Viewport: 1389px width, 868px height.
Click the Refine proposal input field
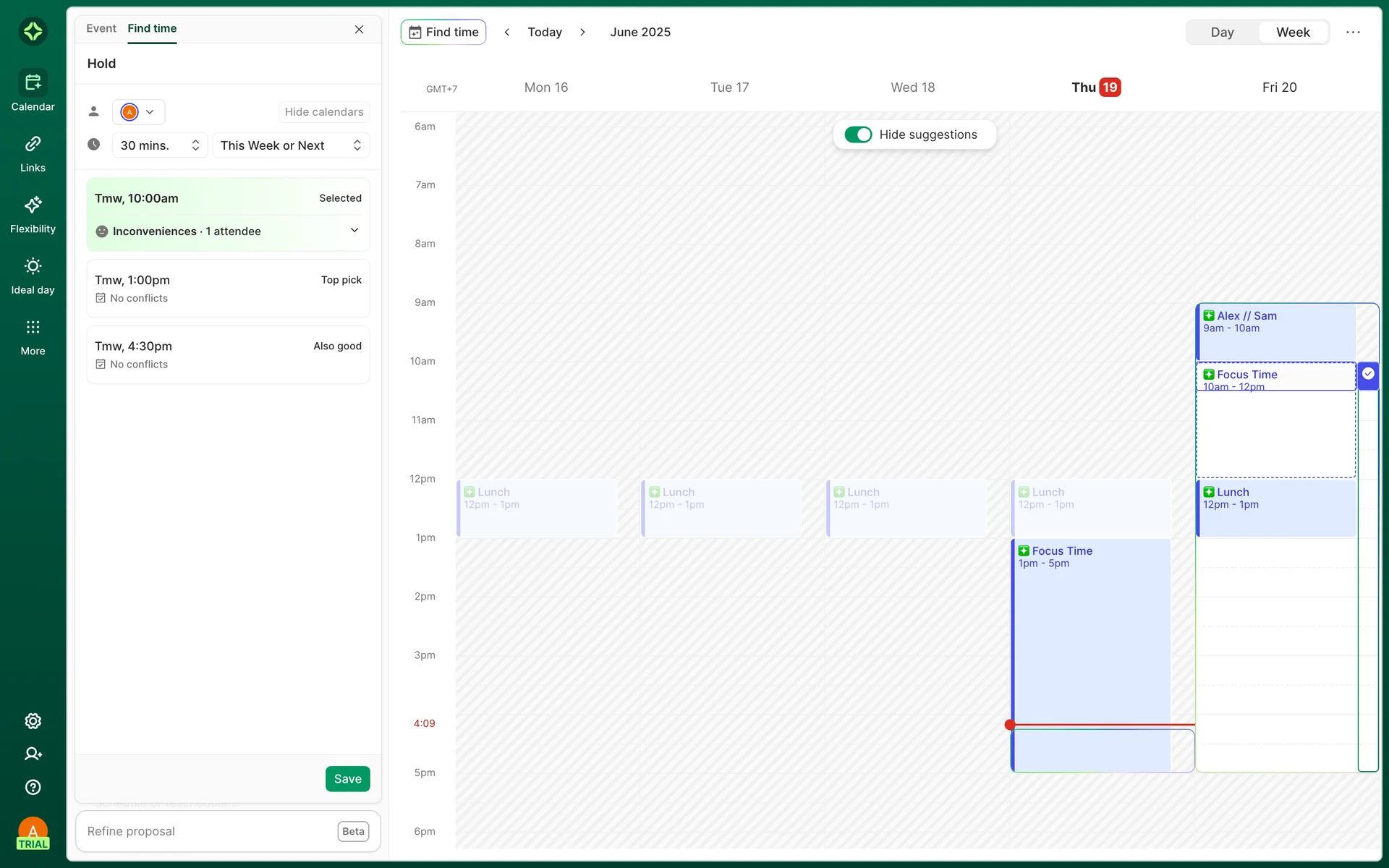pyautogui.click(x=206, y=831)
